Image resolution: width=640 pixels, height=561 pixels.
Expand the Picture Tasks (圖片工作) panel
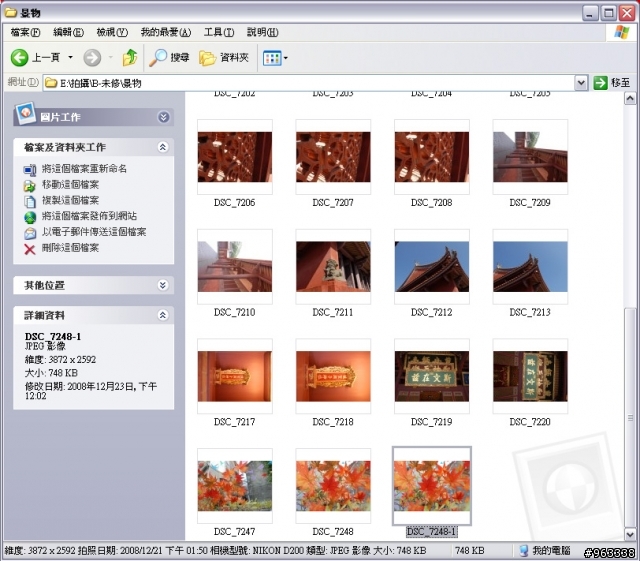click(x=163, y=117)
